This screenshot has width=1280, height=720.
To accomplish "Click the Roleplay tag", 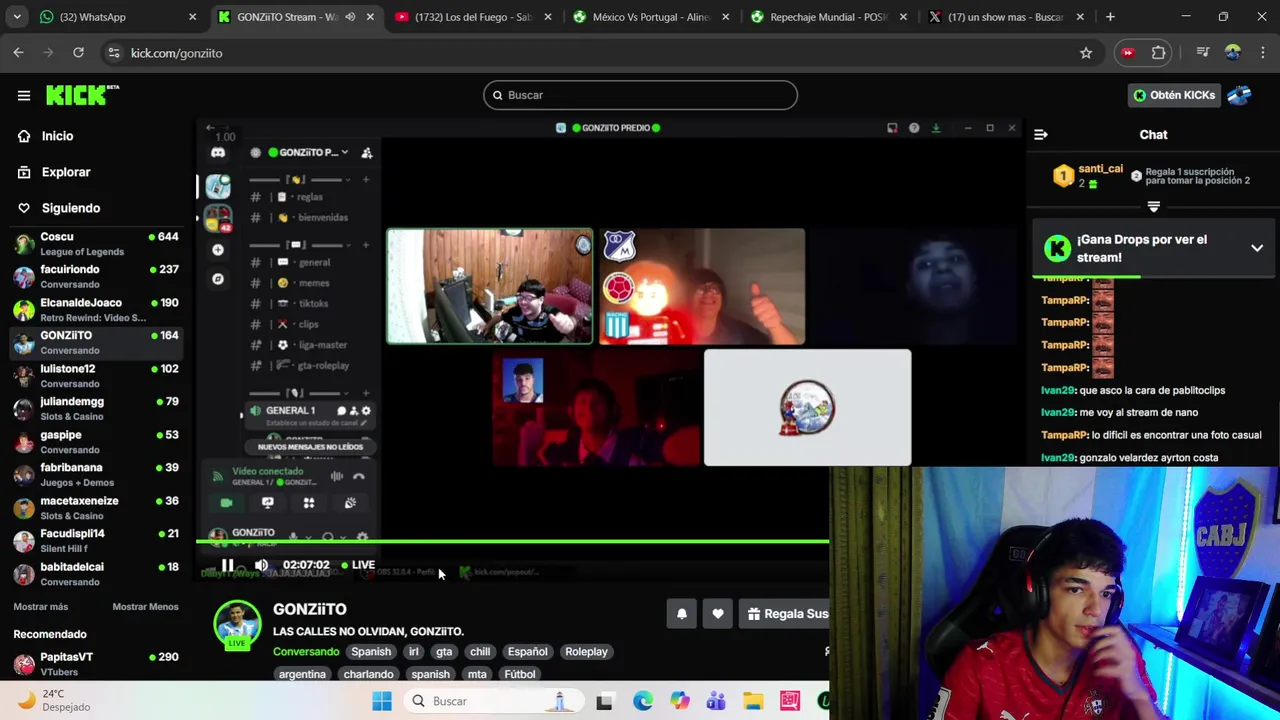I will [586, 652].
